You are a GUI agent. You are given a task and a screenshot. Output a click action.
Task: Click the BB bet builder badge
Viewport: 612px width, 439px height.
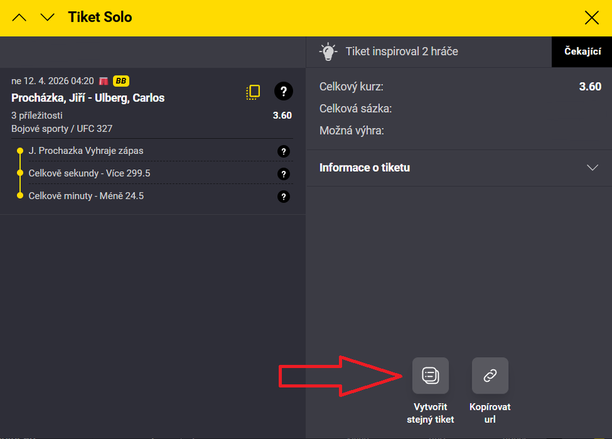121,81
